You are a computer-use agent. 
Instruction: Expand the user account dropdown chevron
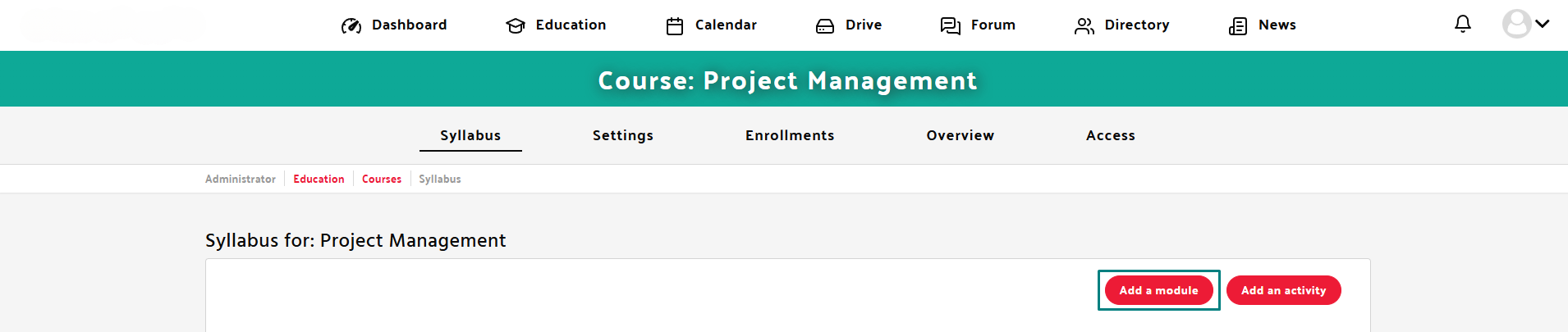(1543, 24)
